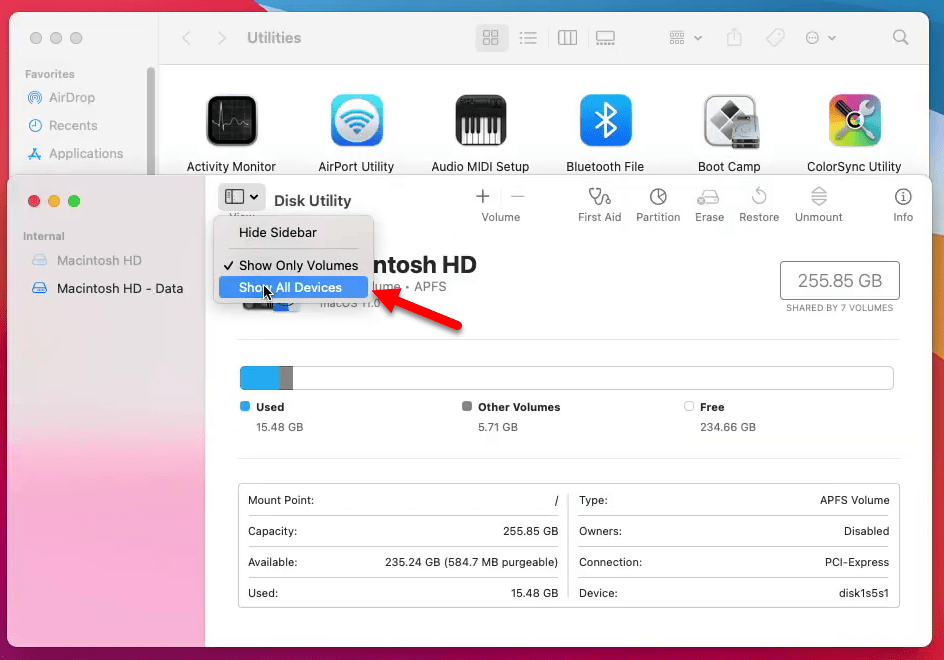The image size is (944, 660).
Task: Click the Finder Tags icon
Action: [775, 37]
